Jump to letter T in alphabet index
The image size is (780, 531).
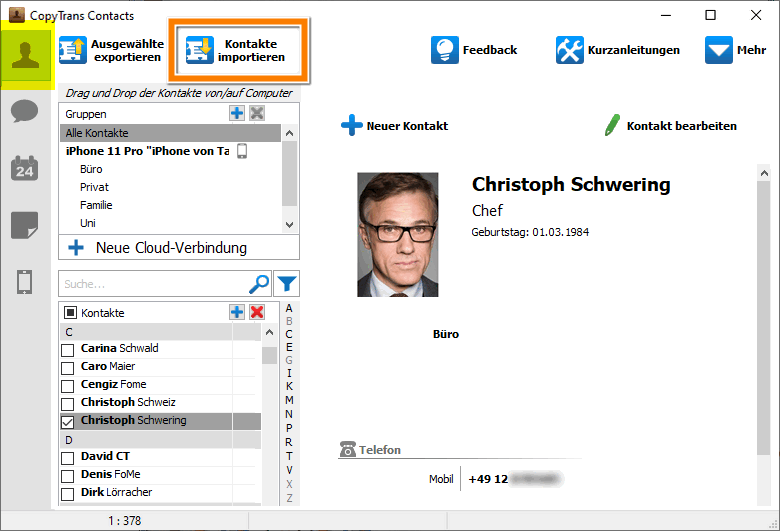click(x=289, y=456)
